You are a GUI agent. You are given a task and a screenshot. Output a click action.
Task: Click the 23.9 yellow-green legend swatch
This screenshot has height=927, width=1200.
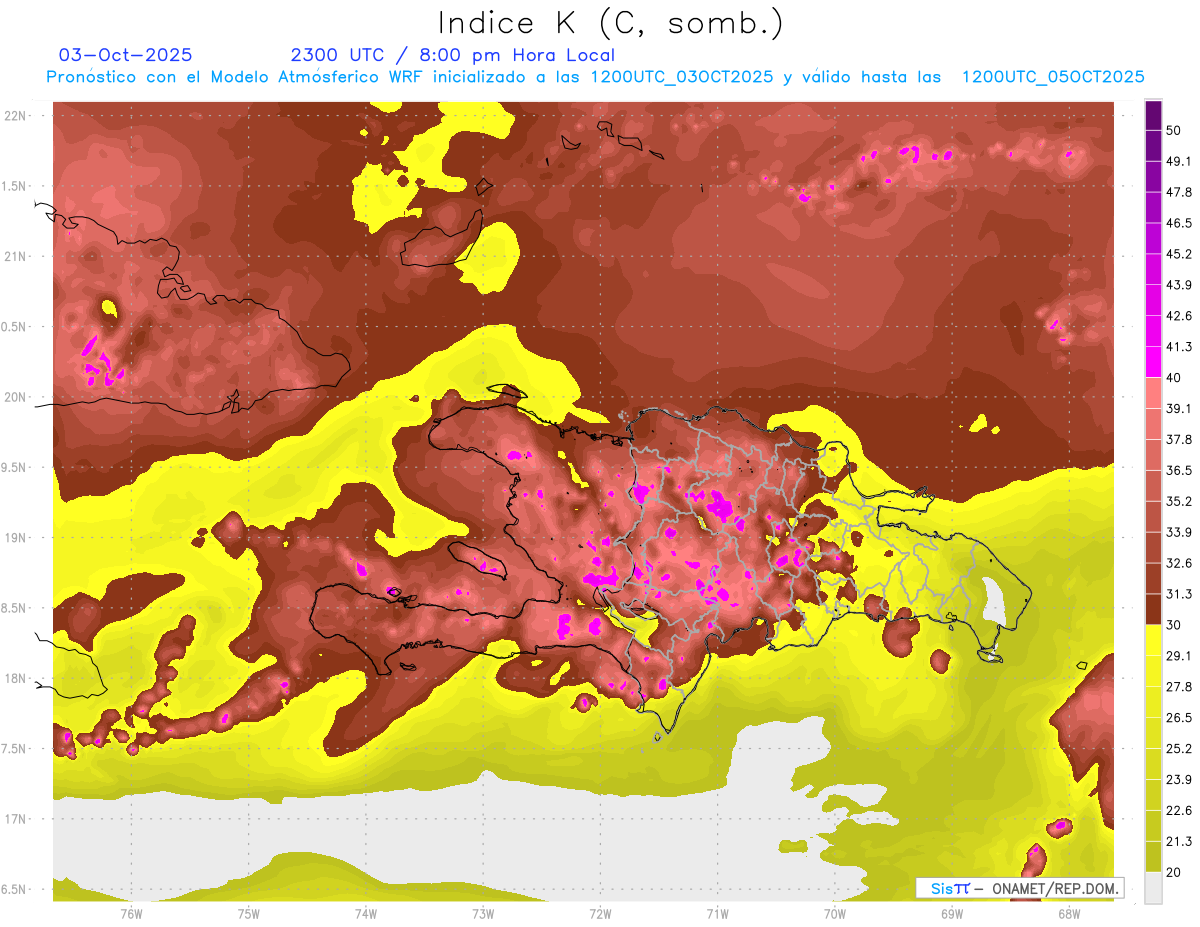1153,764
